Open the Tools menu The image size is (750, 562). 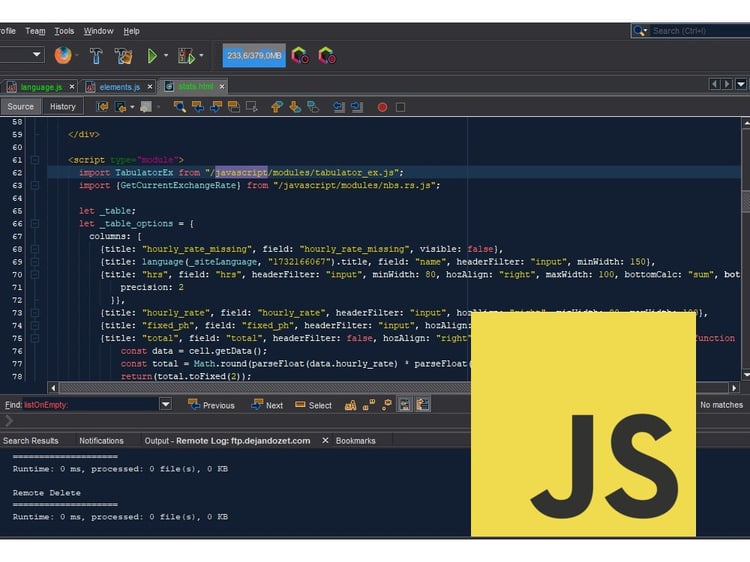pos(64,31)
